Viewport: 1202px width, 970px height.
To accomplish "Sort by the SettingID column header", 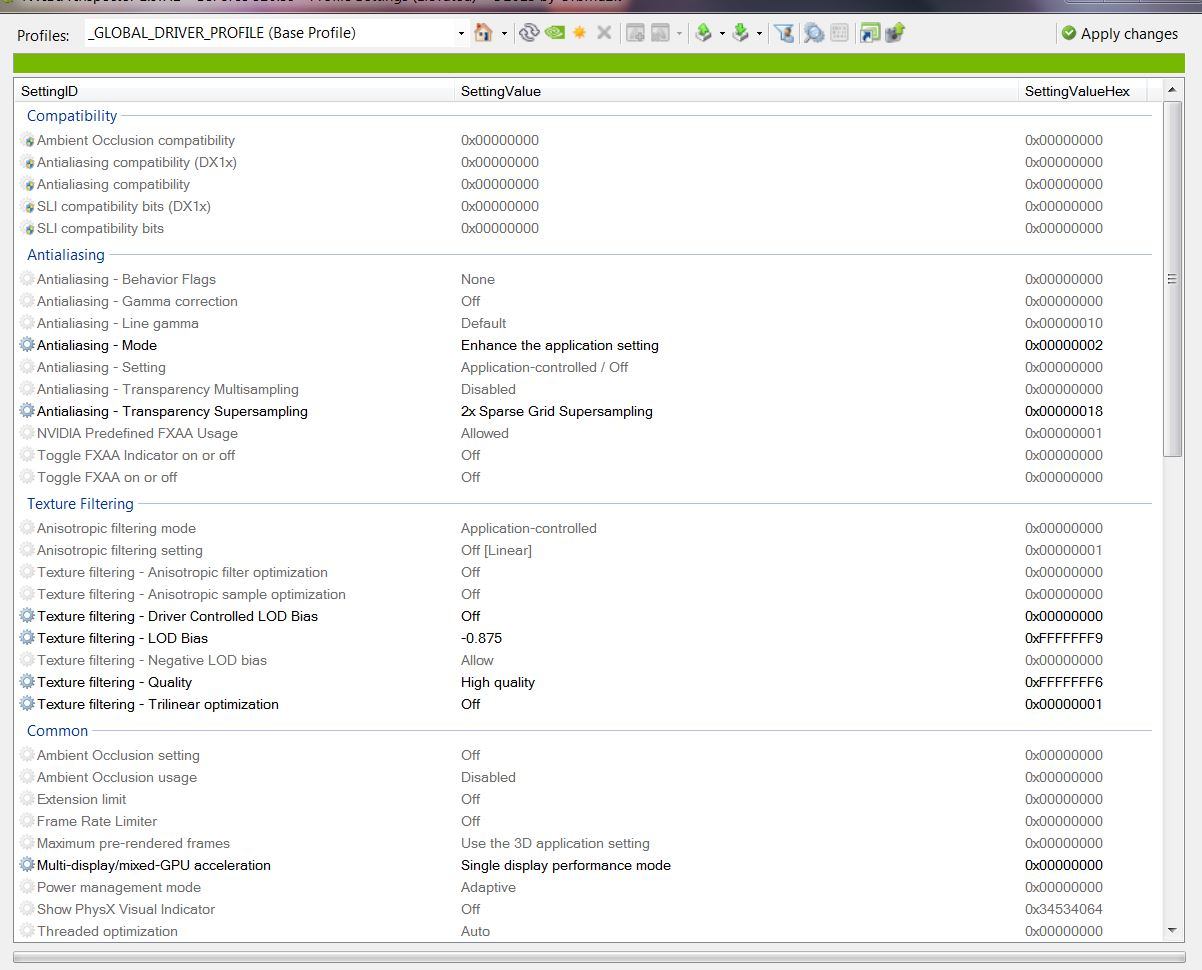I will [x=236, y=91].
